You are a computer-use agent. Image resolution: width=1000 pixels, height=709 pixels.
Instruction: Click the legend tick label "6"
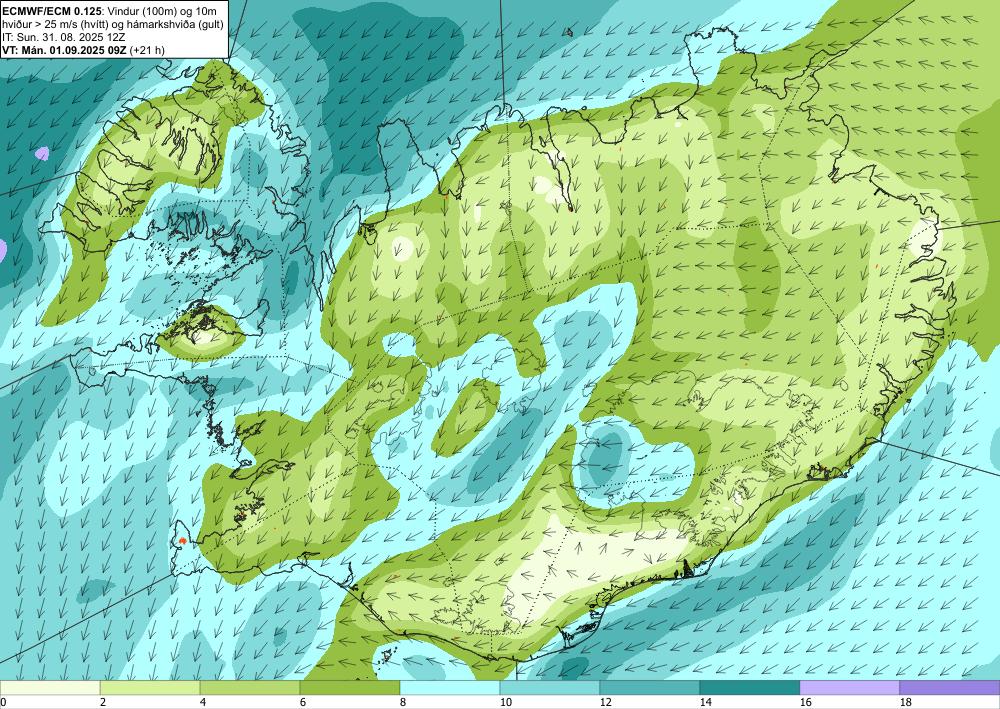302,703
